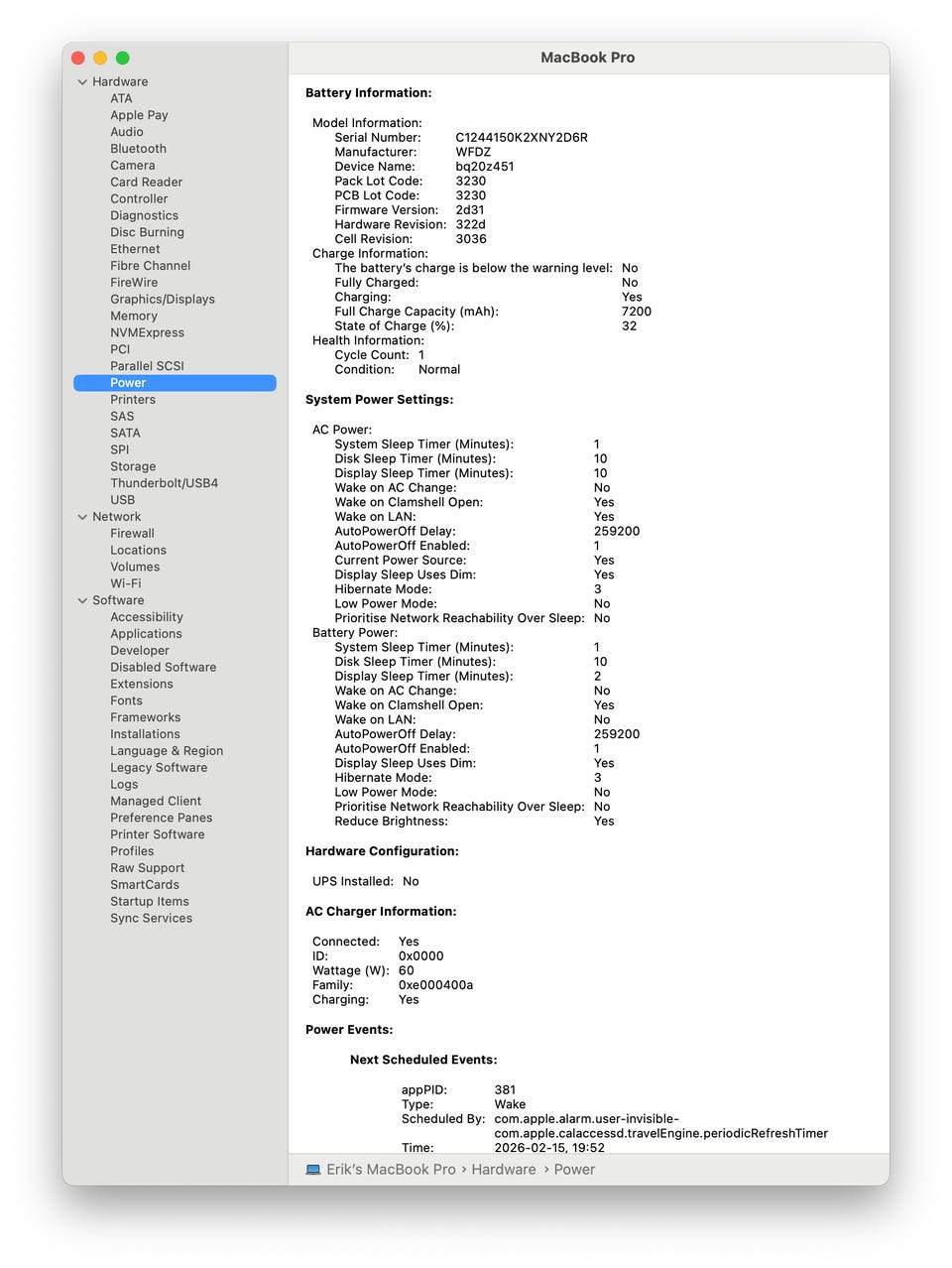Click Erik's MacBook Pro in path bar
This screenshot has height=1268, width=952.
coord(391,1170)
